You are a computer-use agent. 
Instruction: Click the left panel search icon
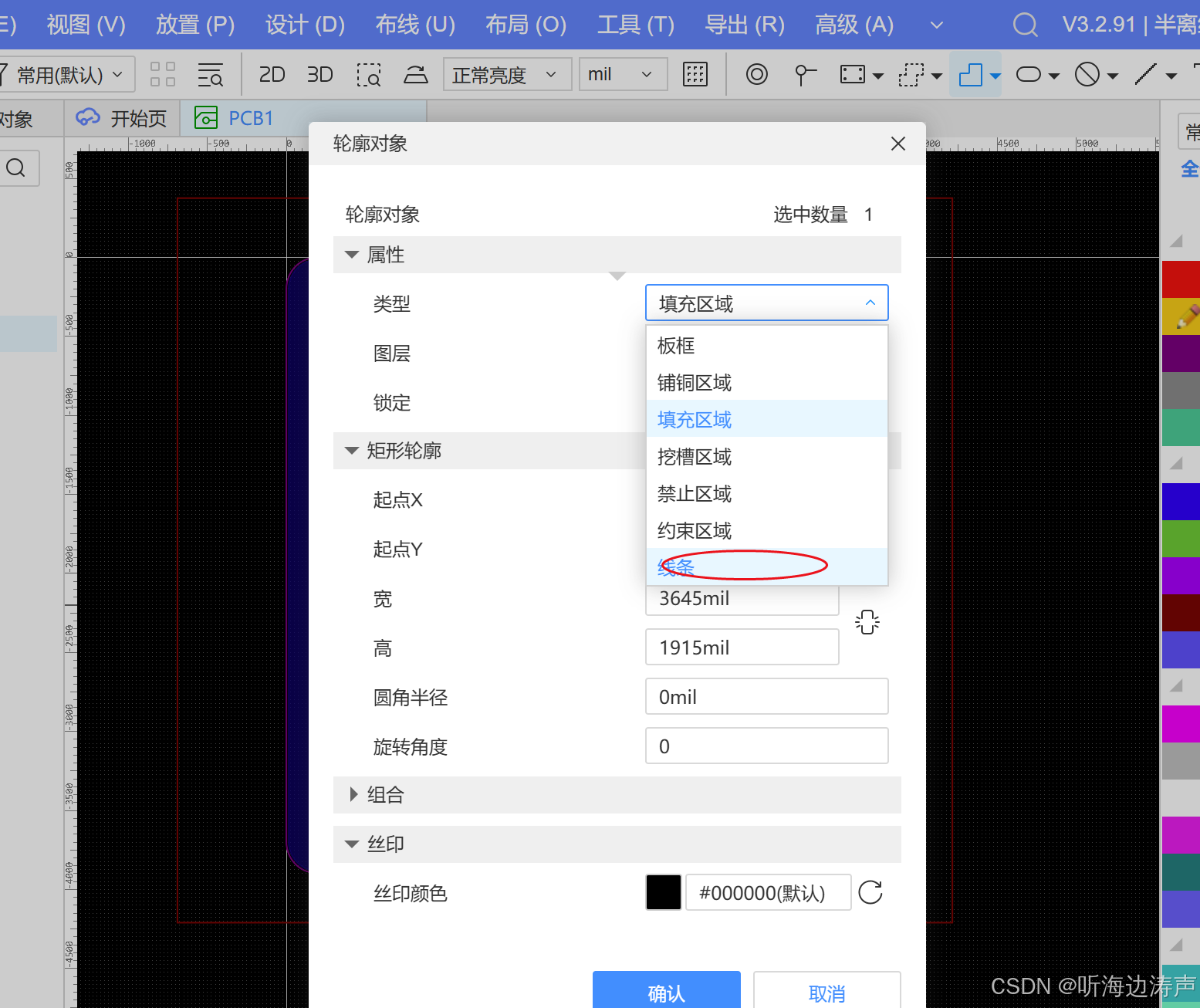(x=16, y=167)
